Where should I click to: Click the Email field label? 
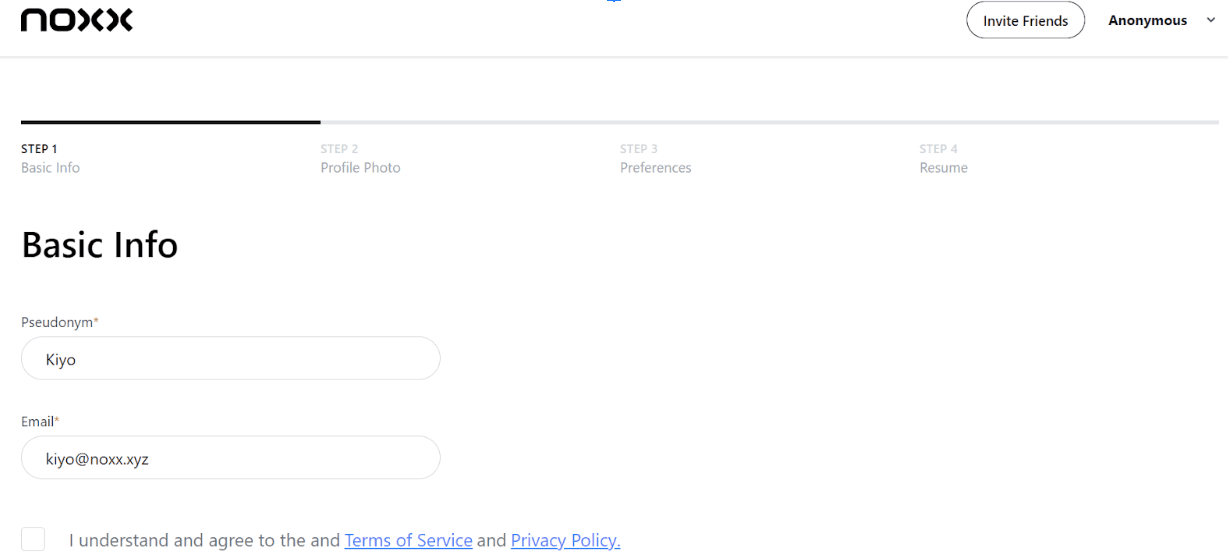tap(40, 422)
